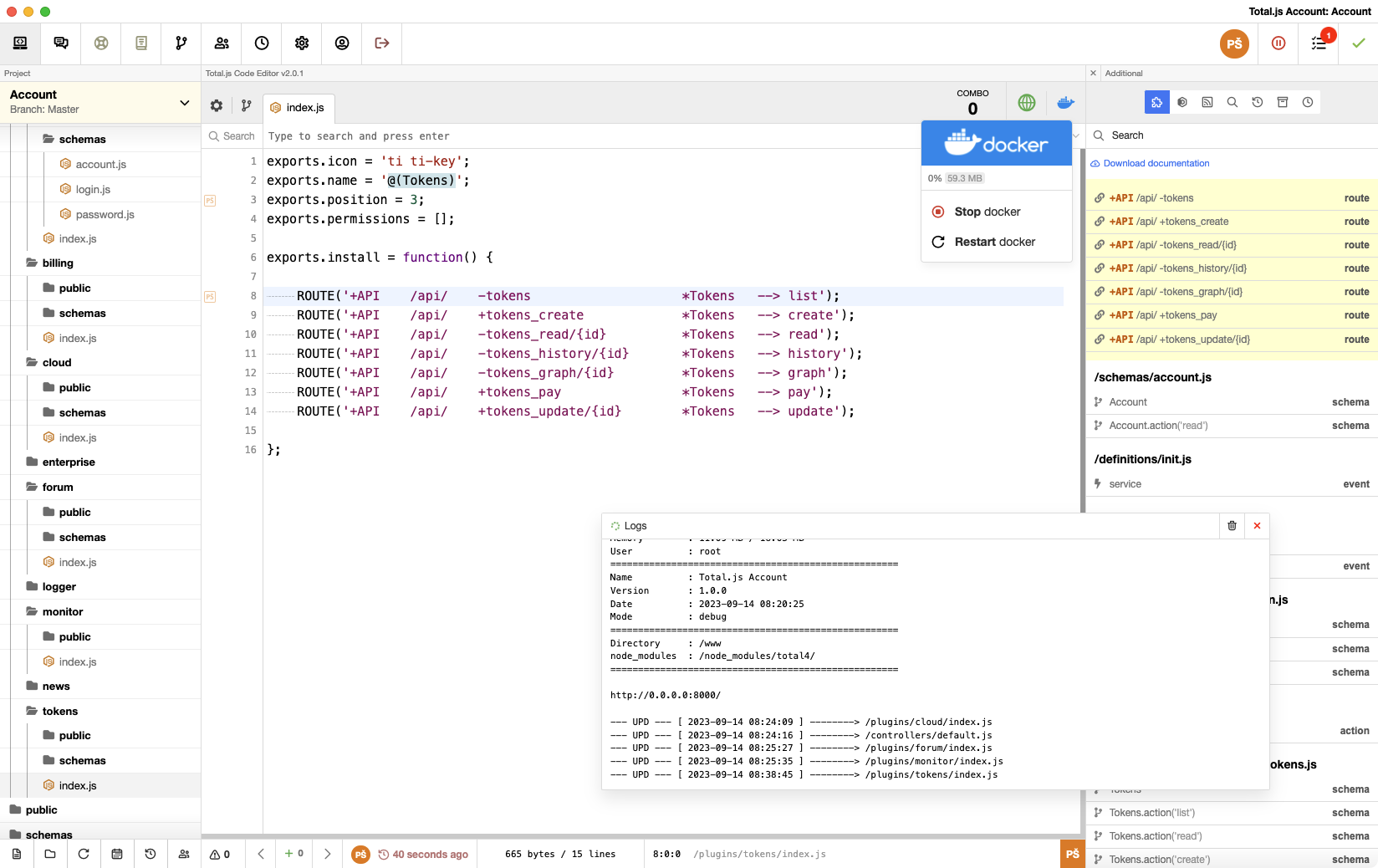
Task: Open the users group icon in top toolbar
Action: [x=222, y=43]
